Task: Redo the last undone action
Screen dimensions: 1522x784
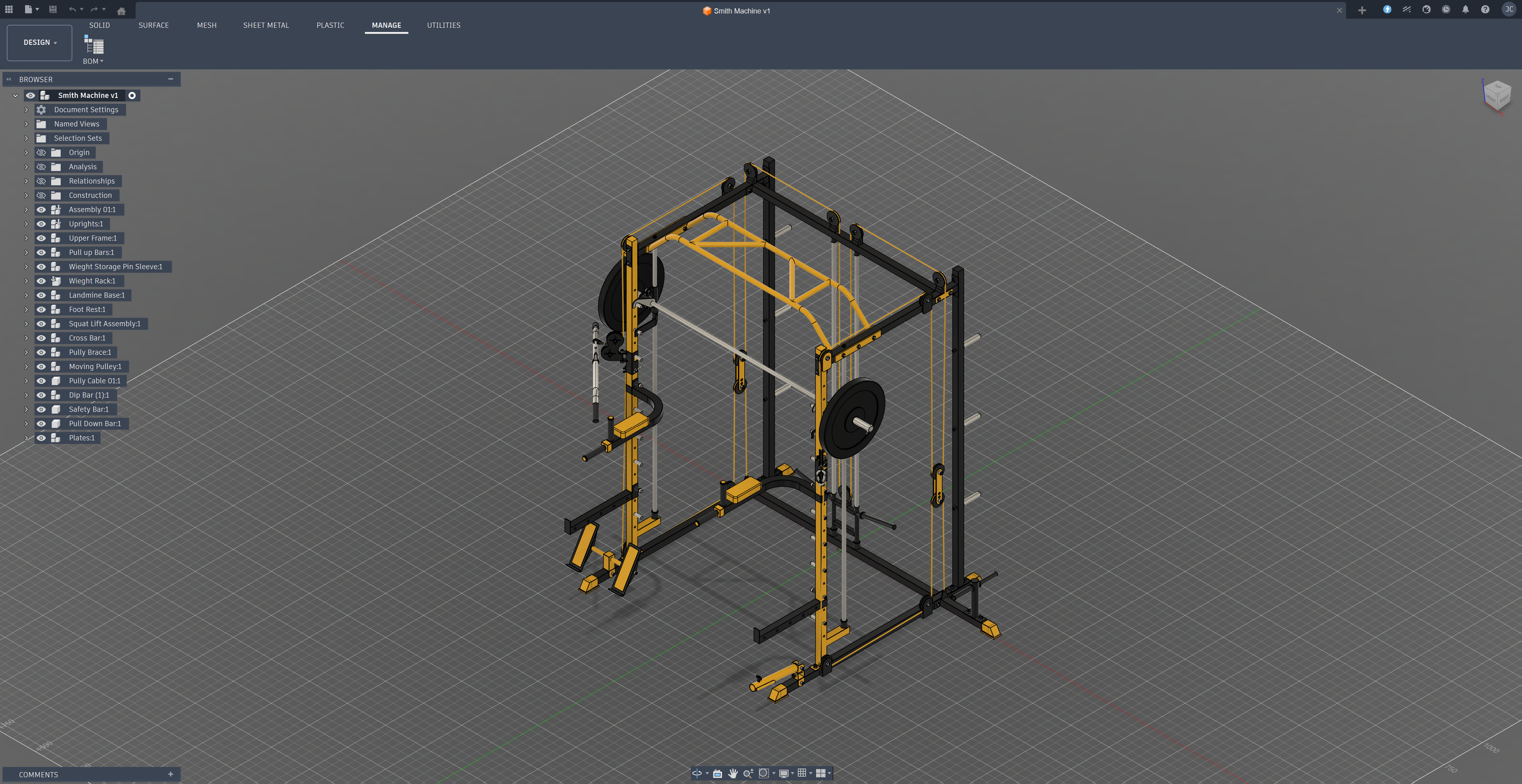Action: pos(94,10)
